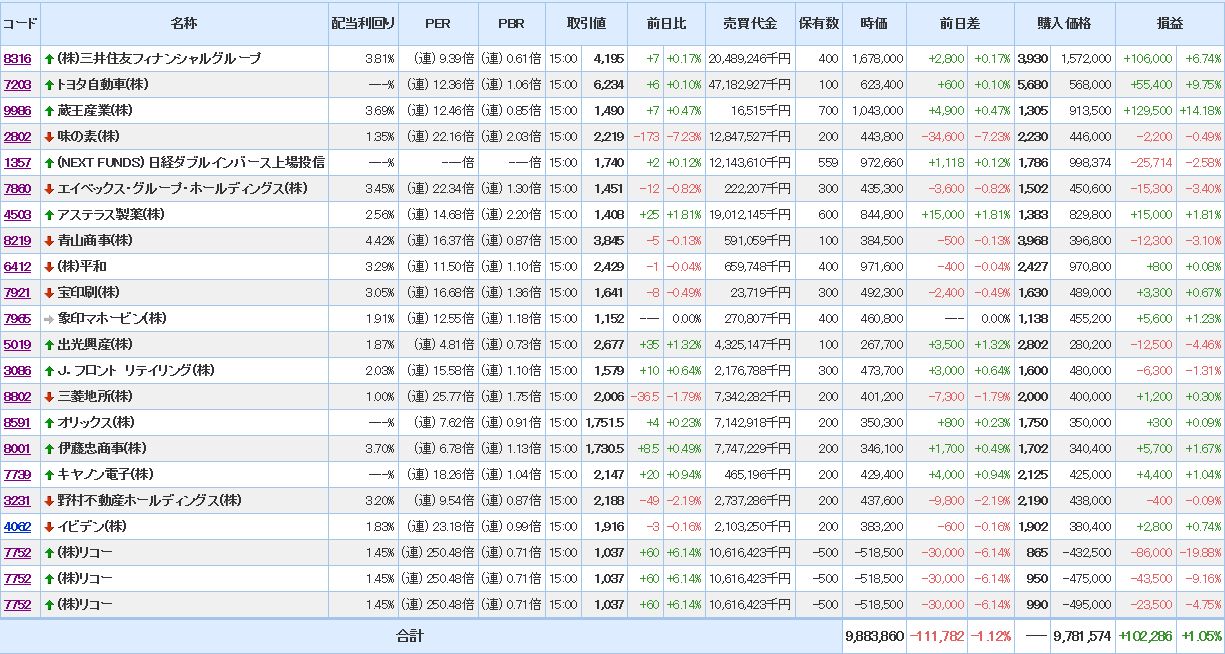Viewport: 1225px width, 654px height.
Task: Open stock code 7203 link
Action: [17, 85]
